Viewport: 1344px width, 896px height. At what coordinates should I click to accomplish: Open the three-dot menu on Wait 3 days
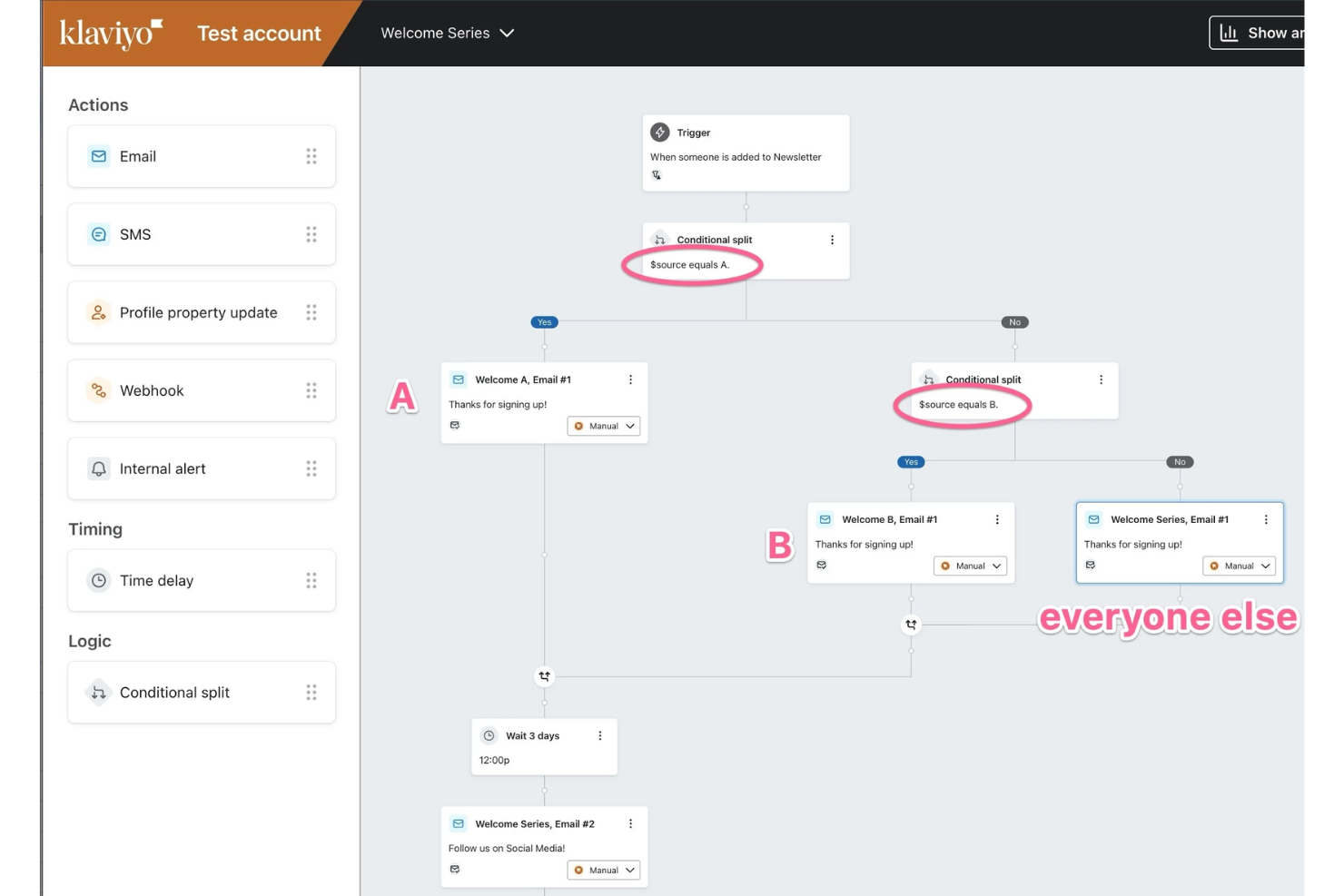[599, 735]
